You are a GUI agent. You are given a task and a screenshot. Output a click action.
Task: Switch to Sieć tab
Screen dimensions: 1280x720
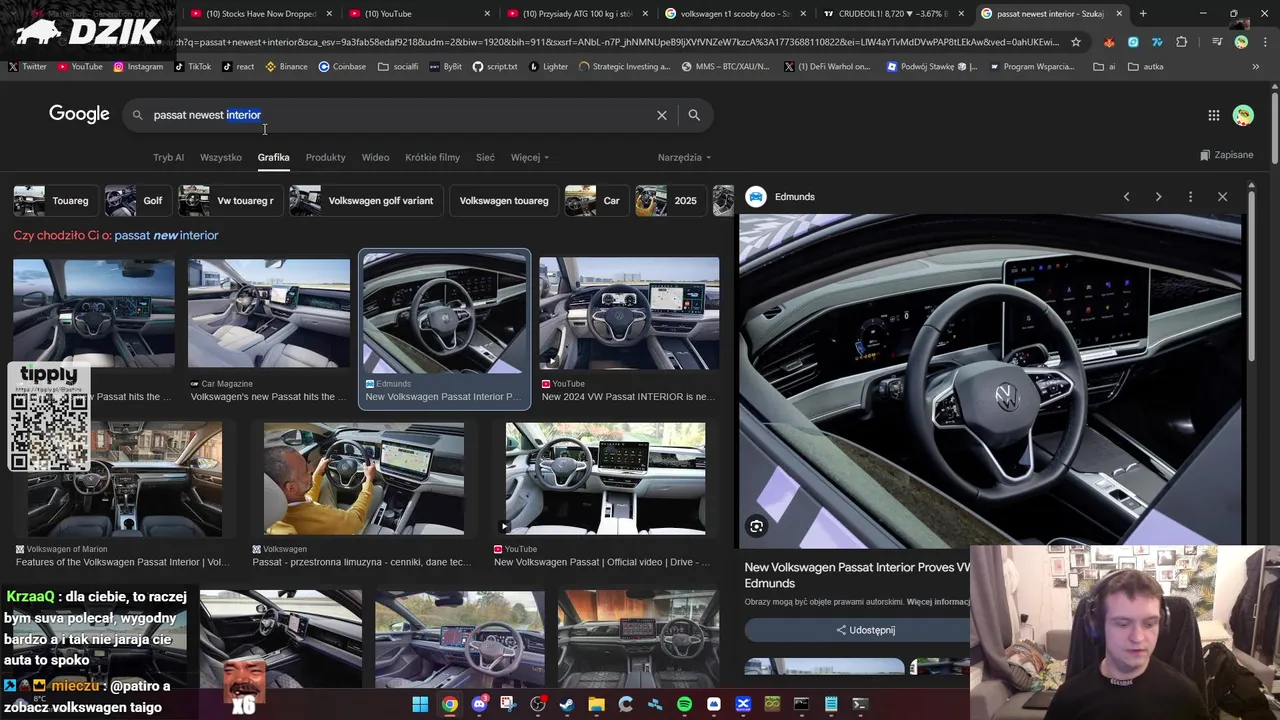485,157
